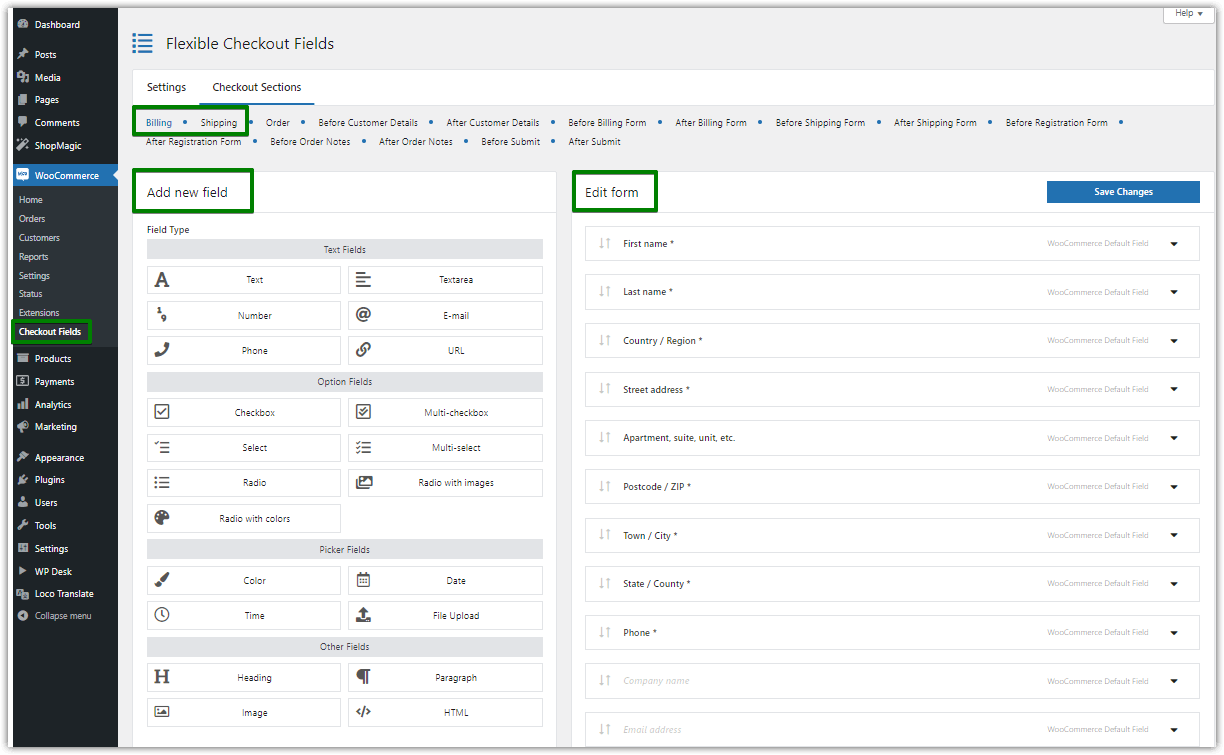This screenshot has width=1224, height=755.
Task: Expand the Apartment, suite, unit field
Action: coord(1174,438)
